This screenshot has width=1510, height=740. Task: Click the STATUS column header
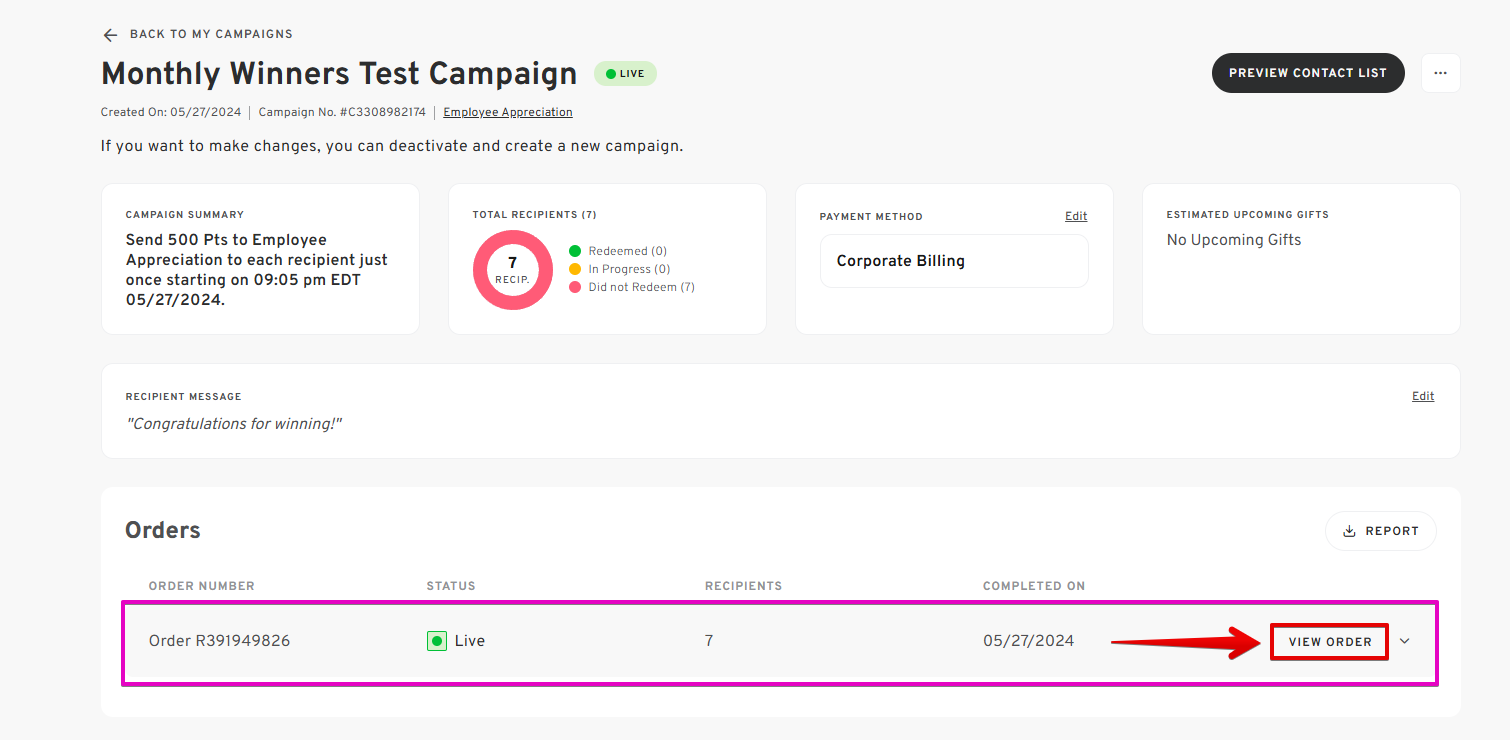point(451,586)
